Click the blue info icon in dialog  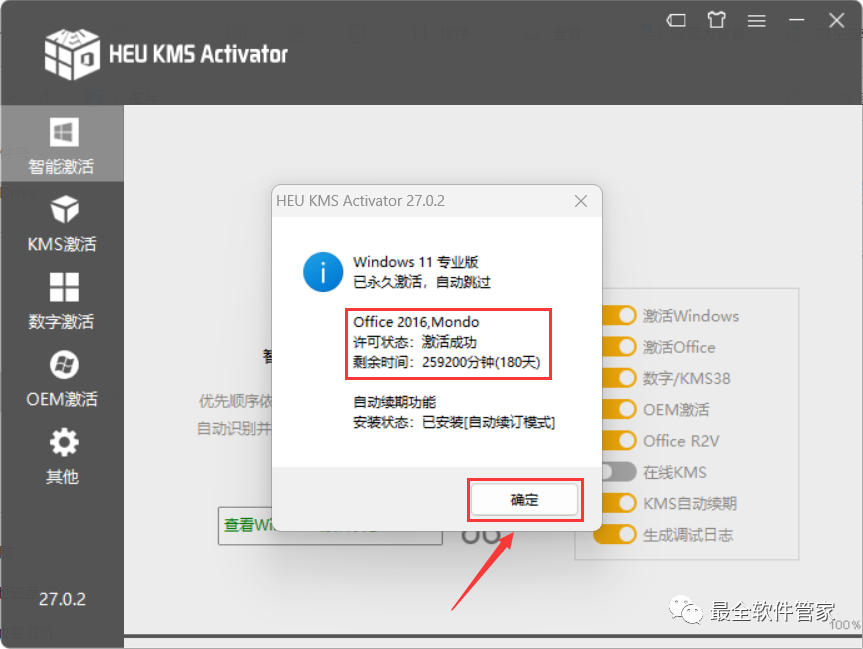(x=323, y=272)
